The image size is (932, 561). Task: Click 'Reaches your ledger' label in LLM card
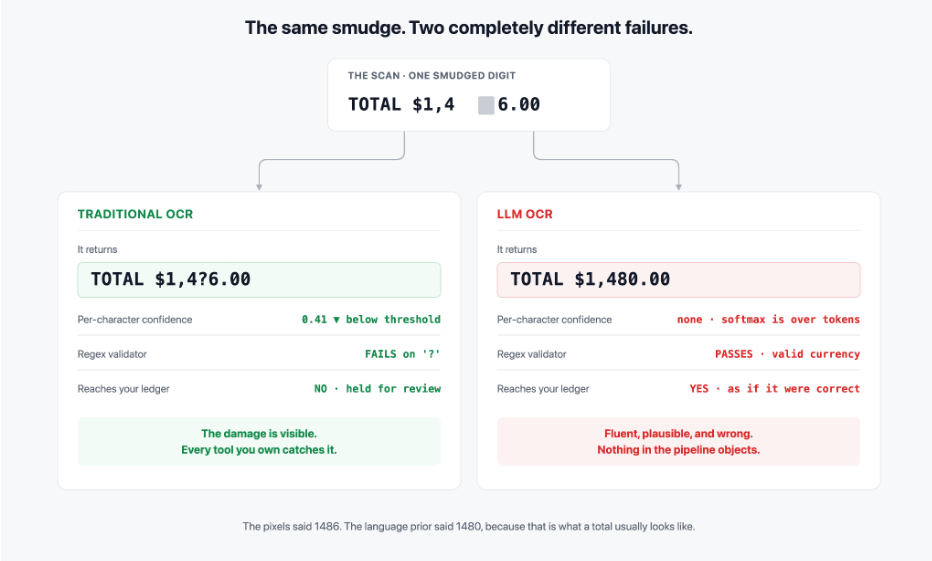pos(543,389)
